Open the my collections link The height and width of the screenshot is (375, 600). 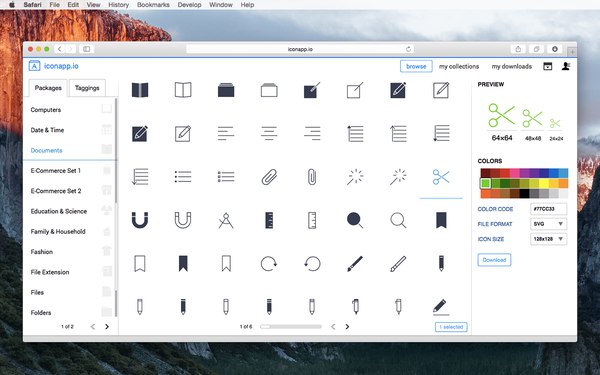tap(459, 66)
